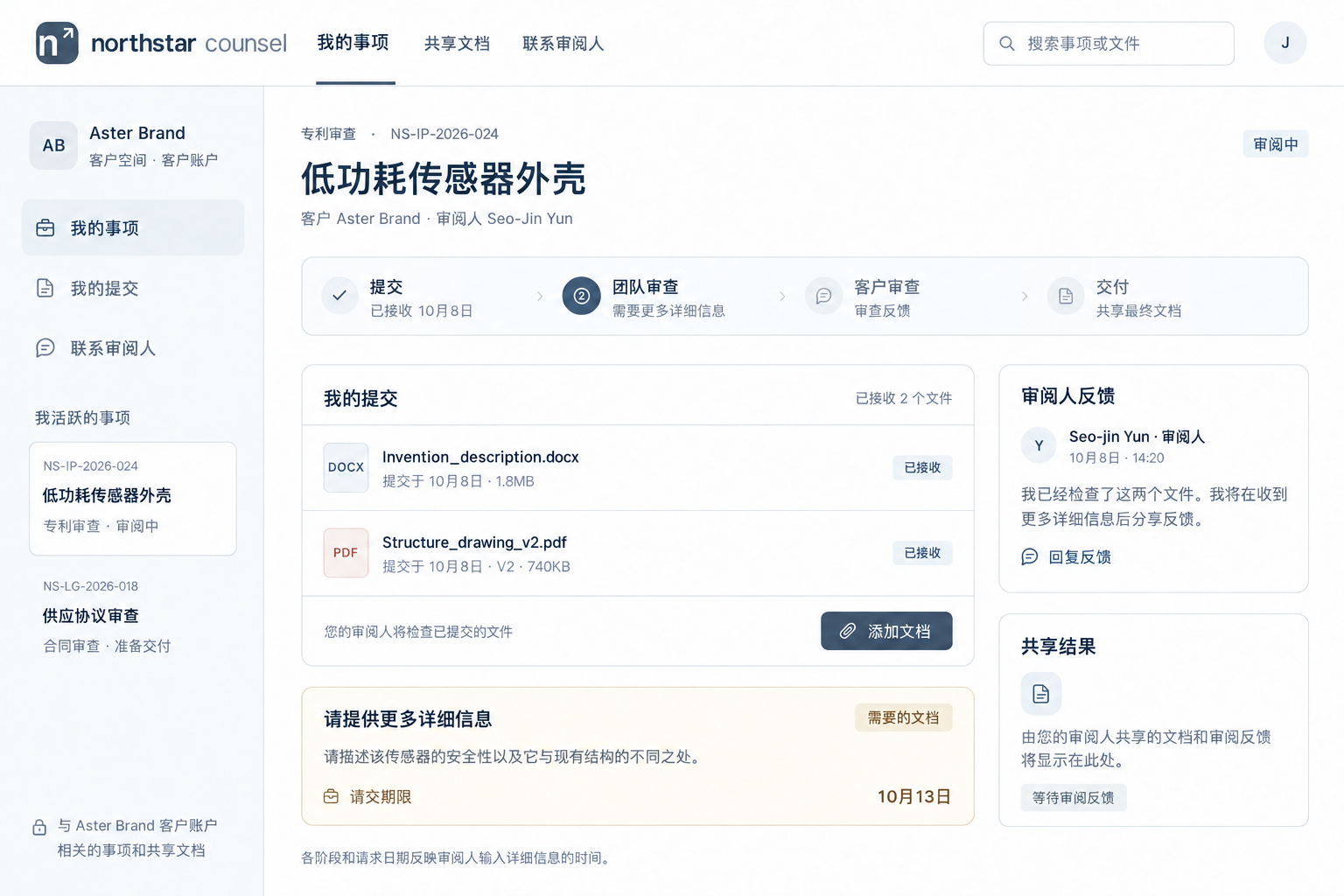Click the lock icon at sidebar bottom
The width and height of the screenshot is (1344, 896).
(39, 827)
